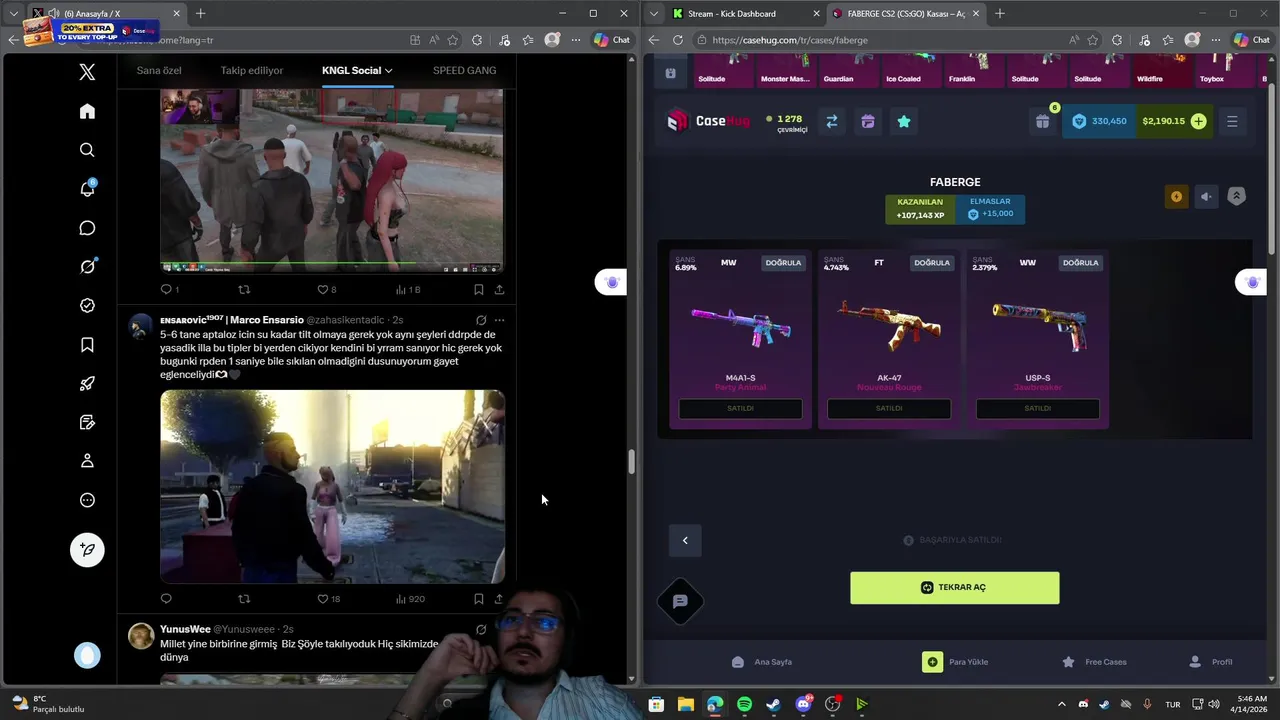
Task: Open Copilot Chat in the right browser
Action: click(1252, 40)
